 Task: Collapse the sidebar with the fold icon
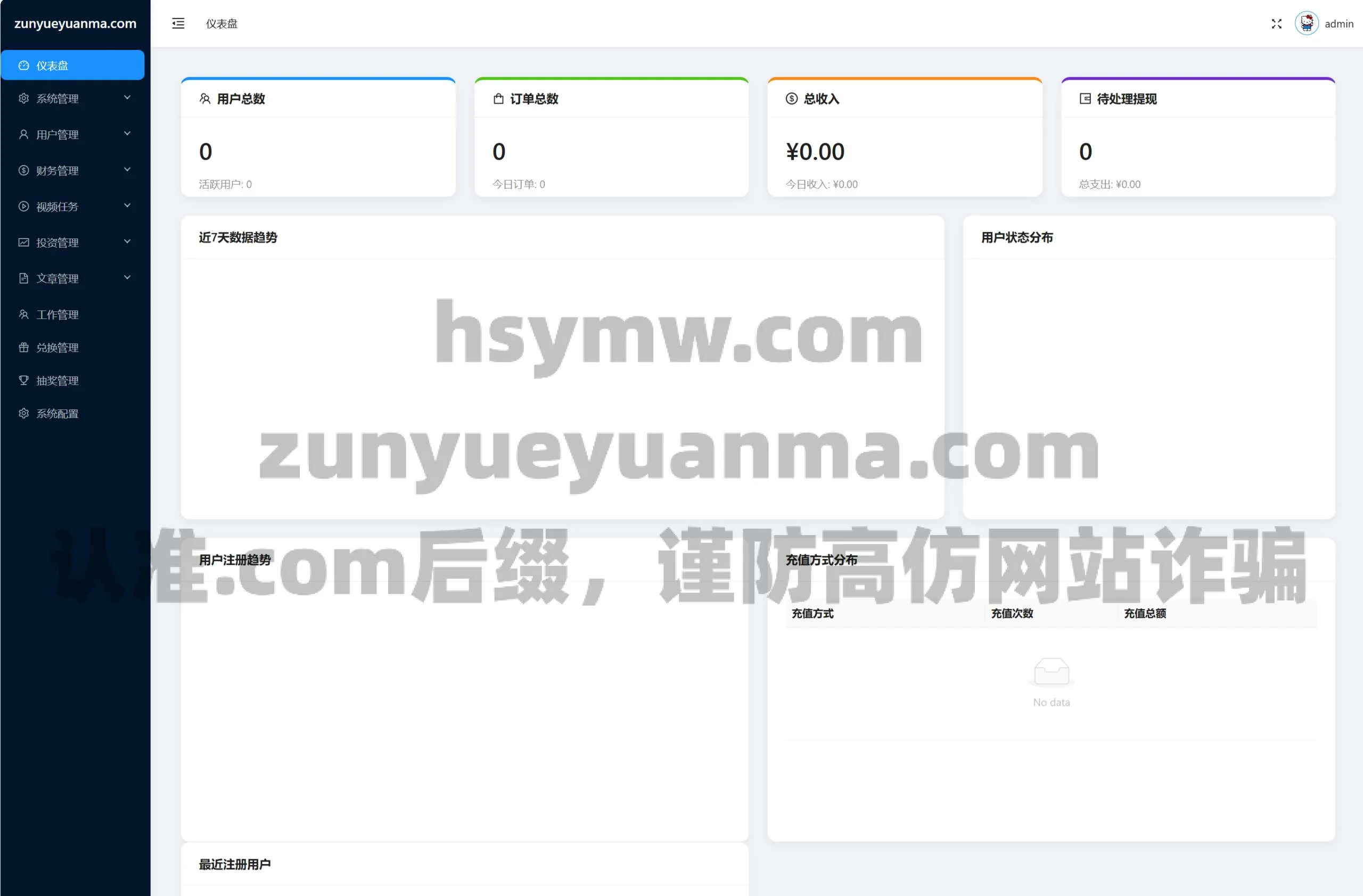click(178, 23)
